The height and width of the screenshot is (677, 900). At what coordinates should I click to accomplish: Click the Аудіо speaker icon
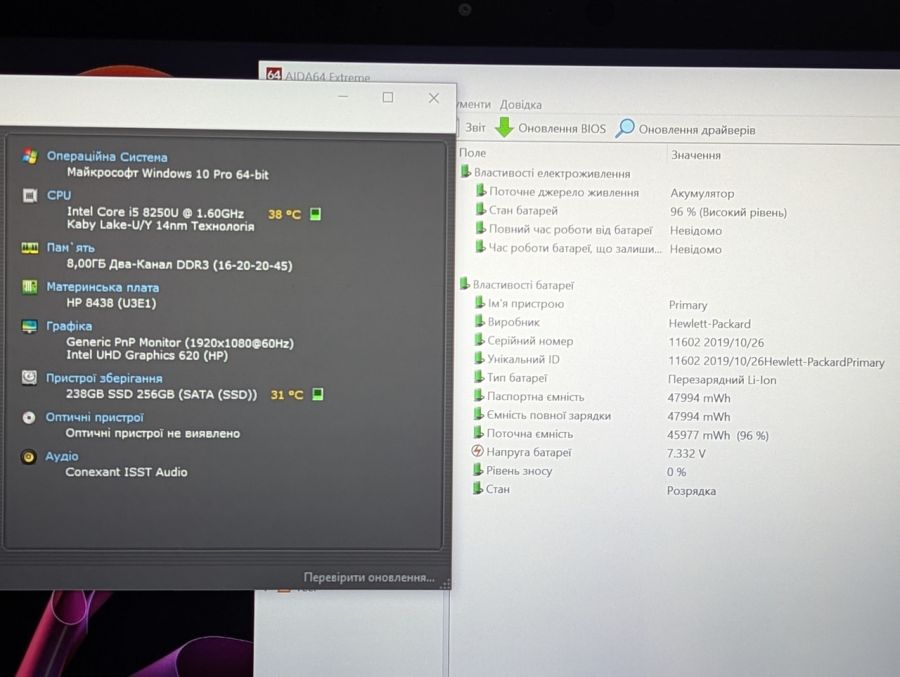coord(28,457)
